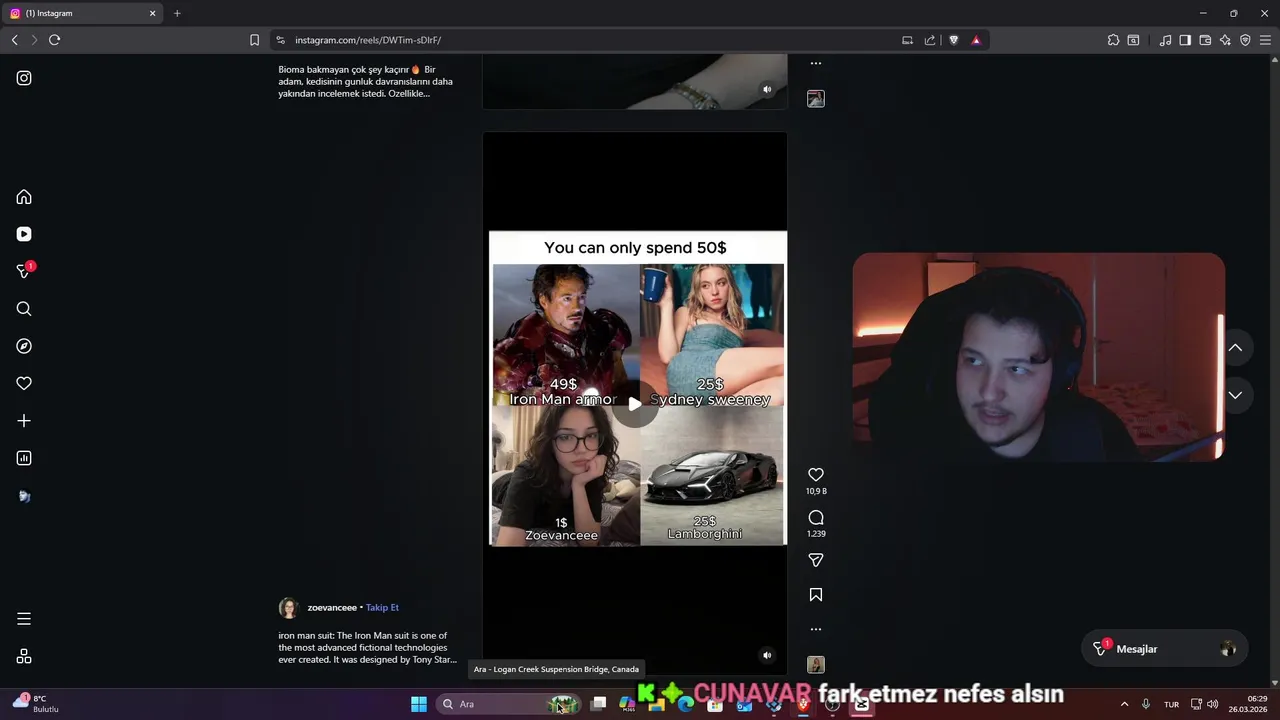Open Brave Shields lion icon
This screenshot has width=1280, height=720.
pos(953,40)
